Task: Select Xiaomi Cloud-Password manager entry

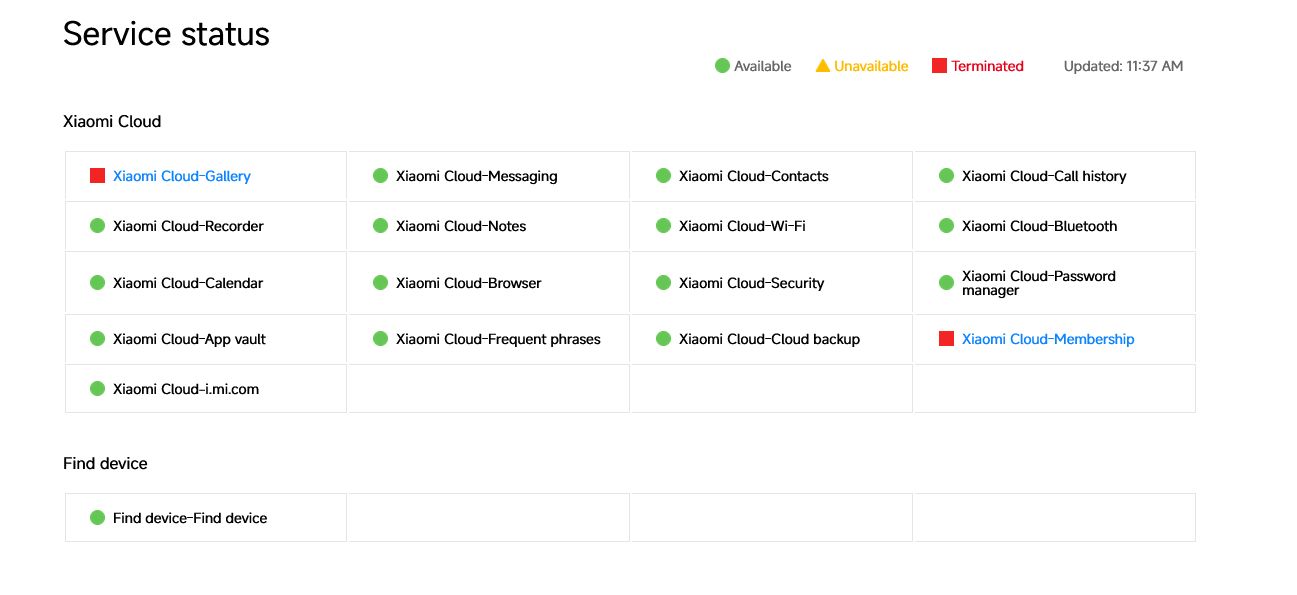Action: [1038, 283]
